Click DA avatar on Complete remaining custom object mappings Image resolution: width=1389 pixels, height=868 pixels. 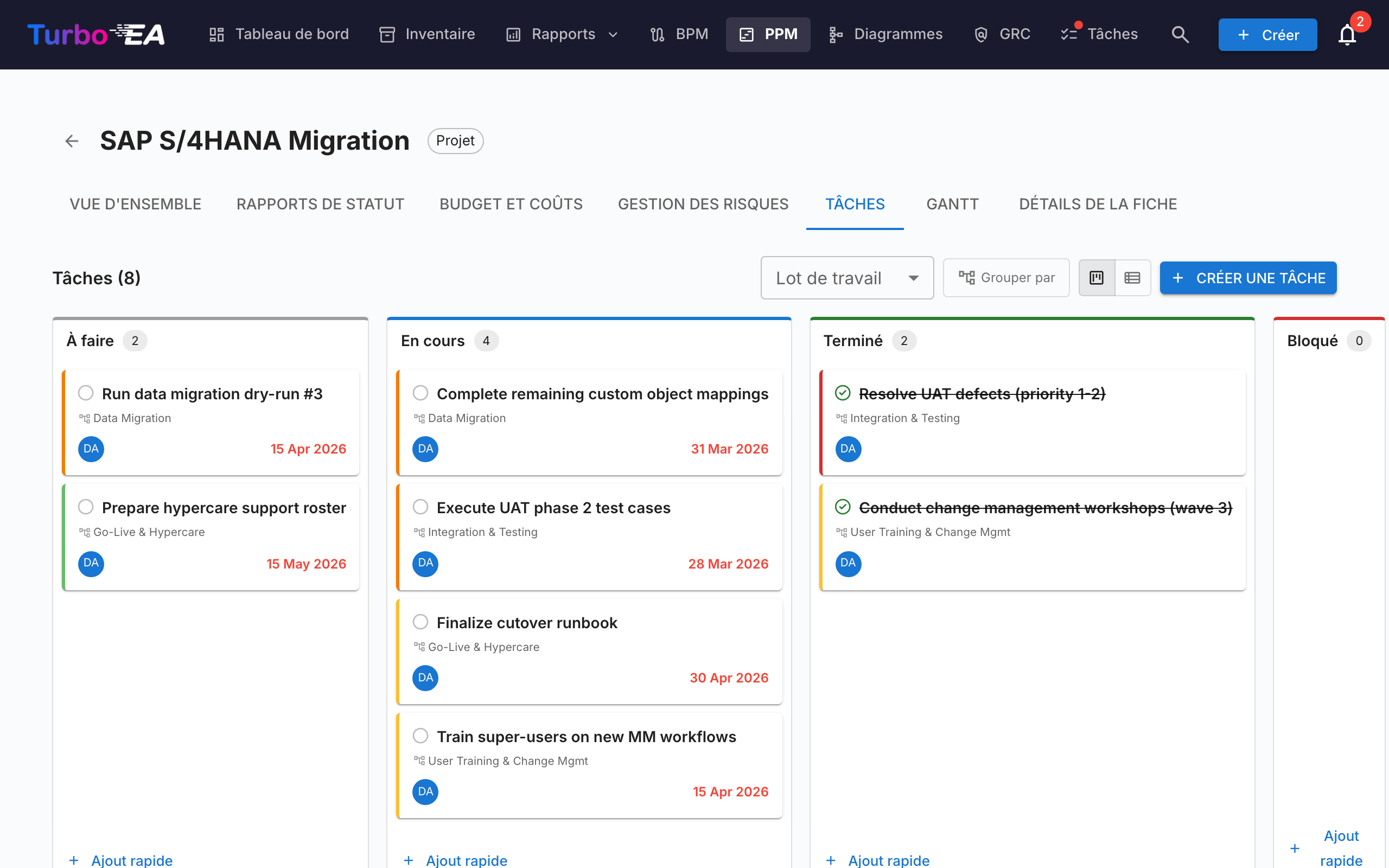pos(425,449)
